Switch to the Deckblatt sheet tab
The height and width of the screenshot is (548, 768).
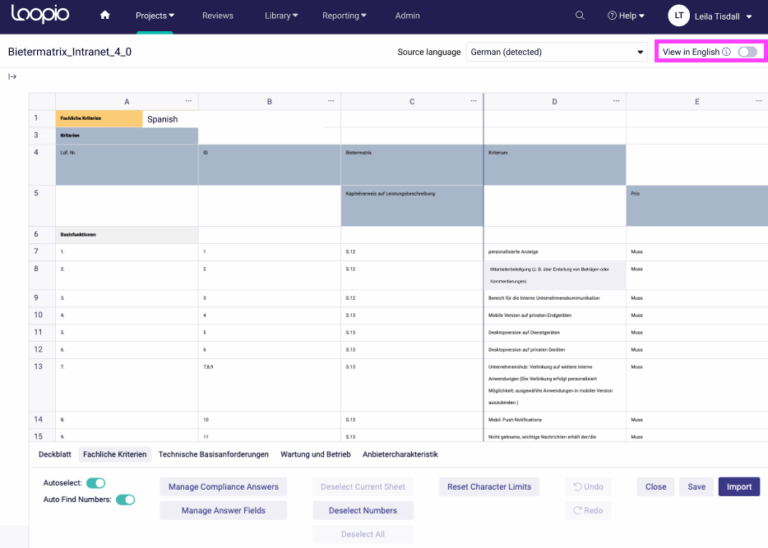55,454
